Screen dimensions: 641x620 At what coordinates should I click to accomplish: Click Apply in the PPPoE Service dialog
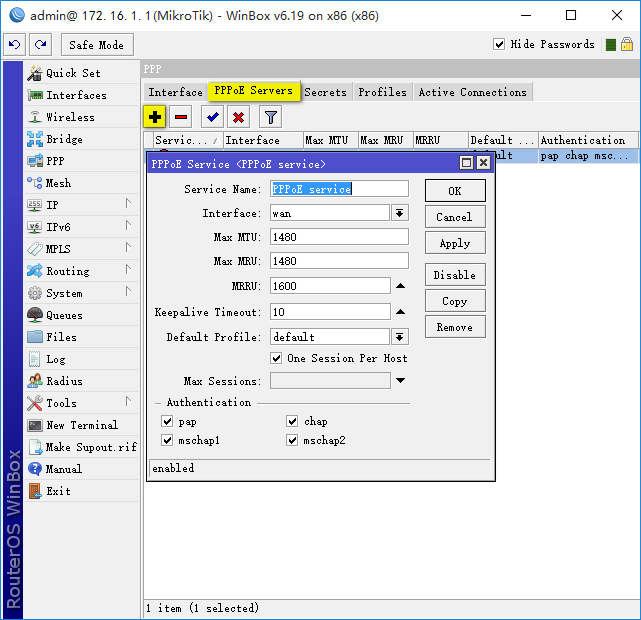pyautogui.click(x=455, y=243)
